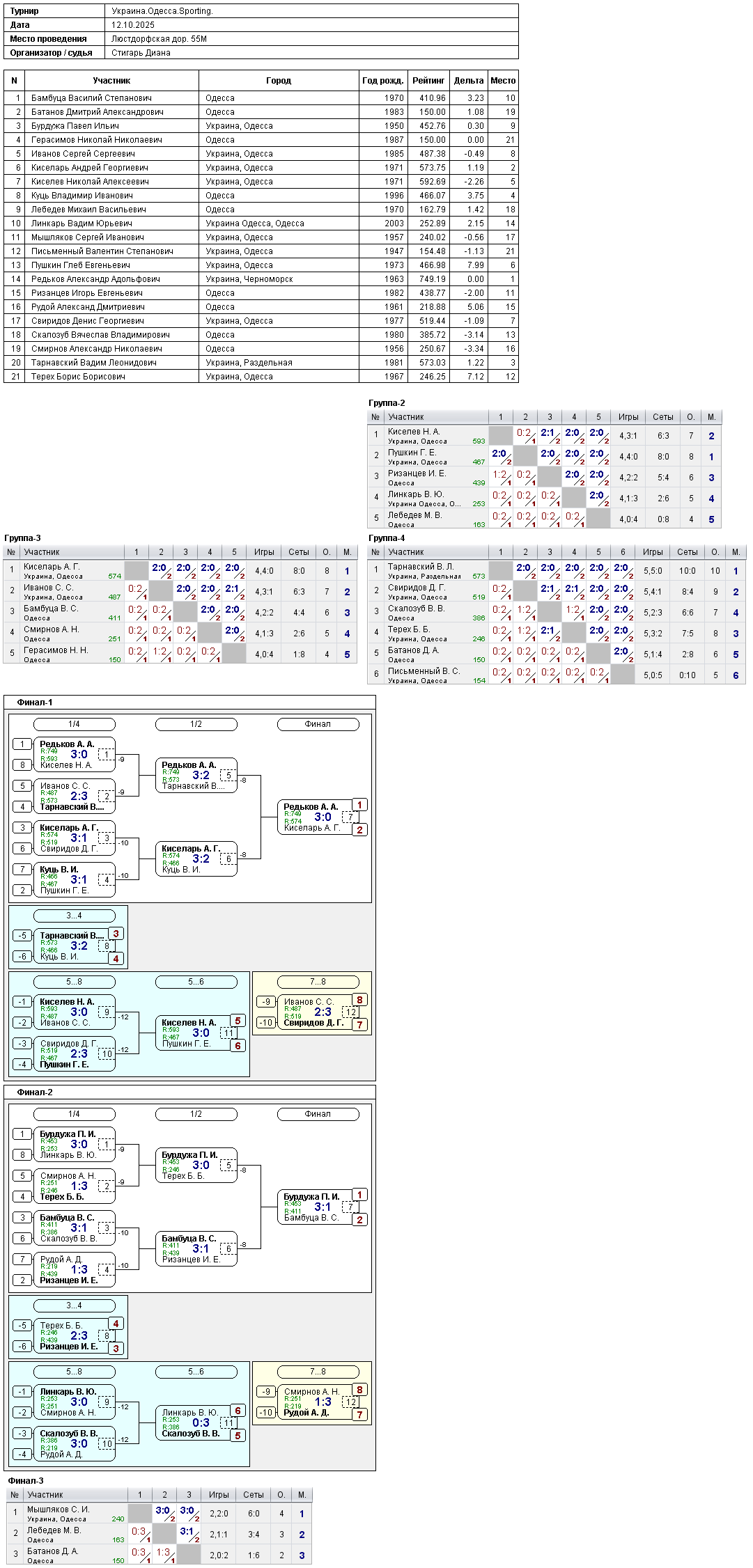Click the Год рожд. column header
The width and height of the screenshot is (753, 1568).
click(x=383, y=81)
